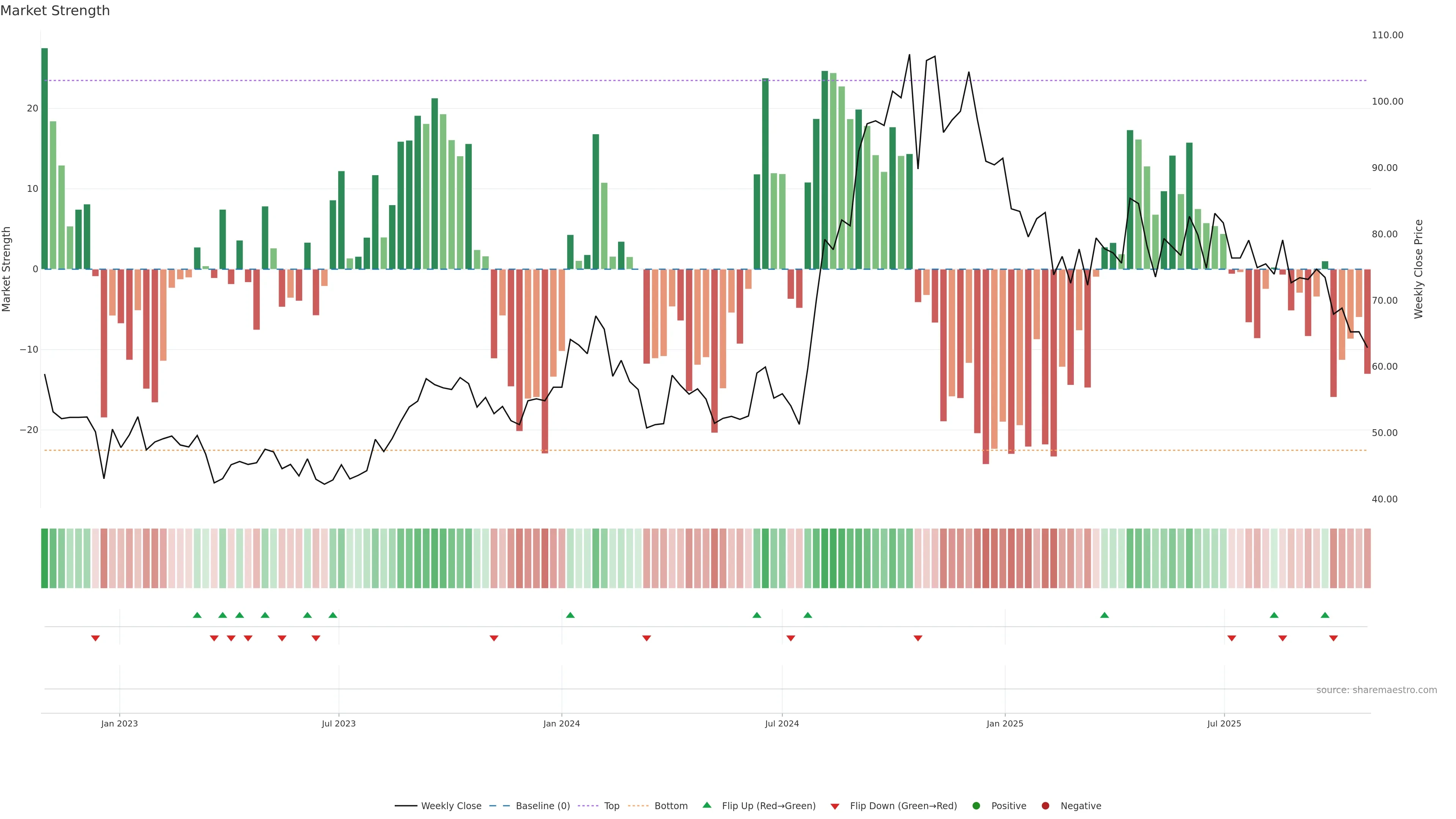Image resolution: width=1456 pixels, height=819 pixels.
Task: Click the last green flip-up triangle marker
Action: pyautogui.click(x=1325, y=615)
